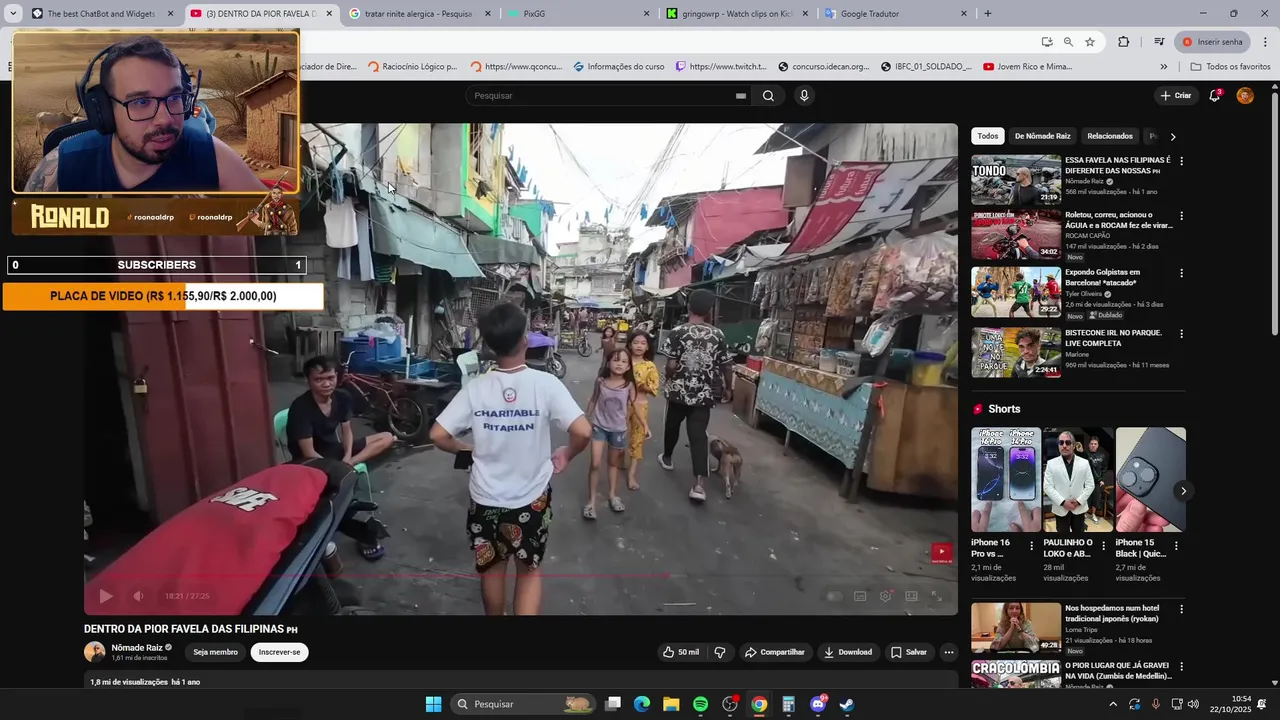Open the video player settings gear

tap(886, 596)
